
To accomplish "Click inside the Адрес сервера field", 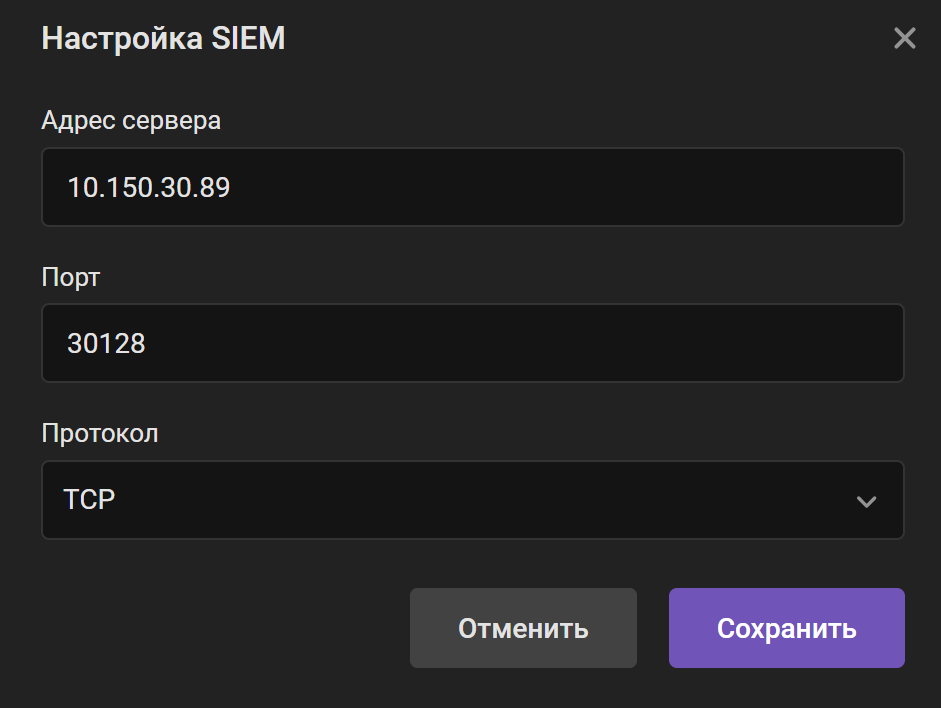I will 473,187.
